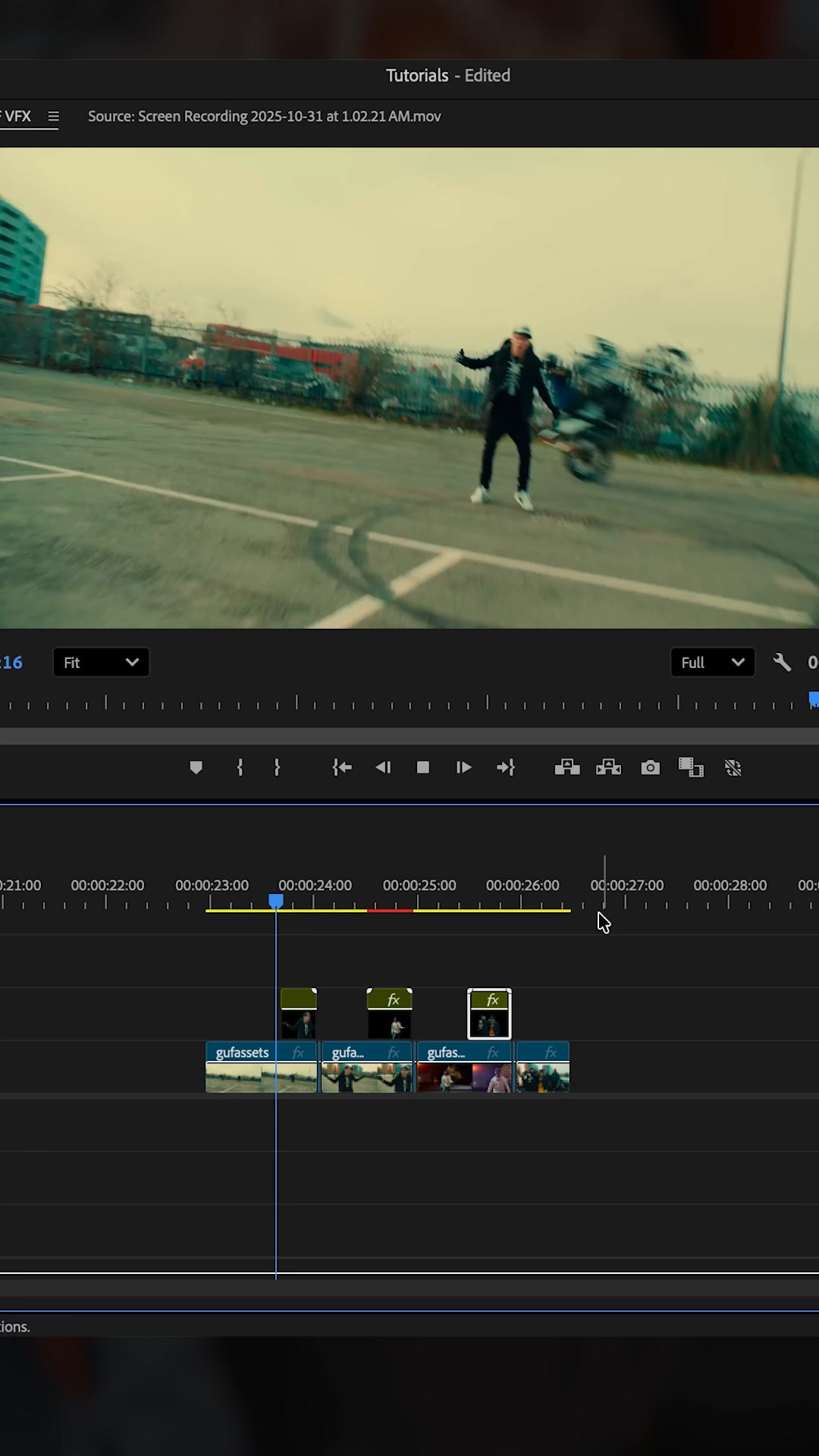Click the fx badge on gufa... clip
Screen dimensions: 819x1456
(394, 1053)
